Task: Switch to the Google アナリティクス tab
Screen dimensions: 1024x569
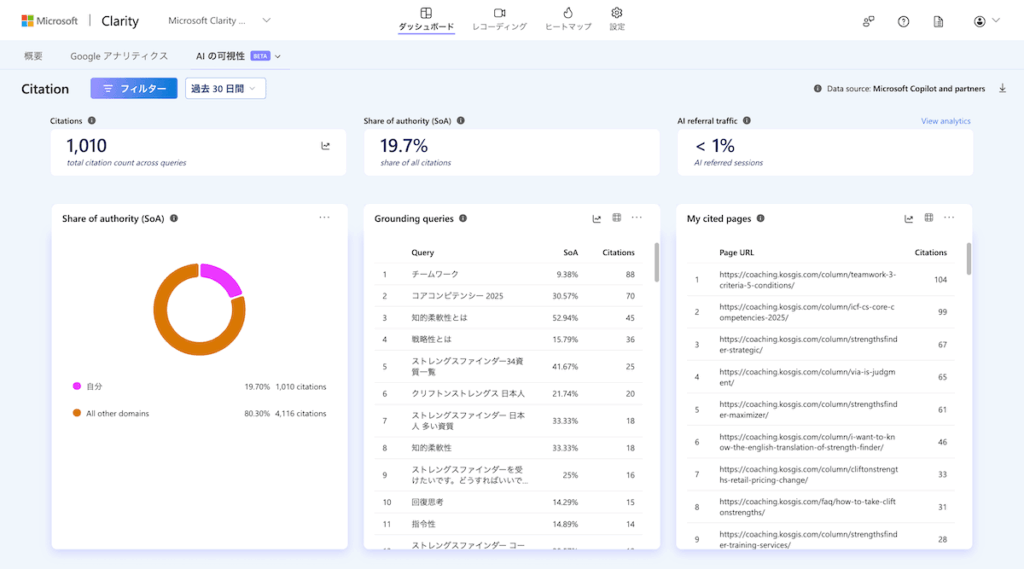Action: click(x=119, y=56)
